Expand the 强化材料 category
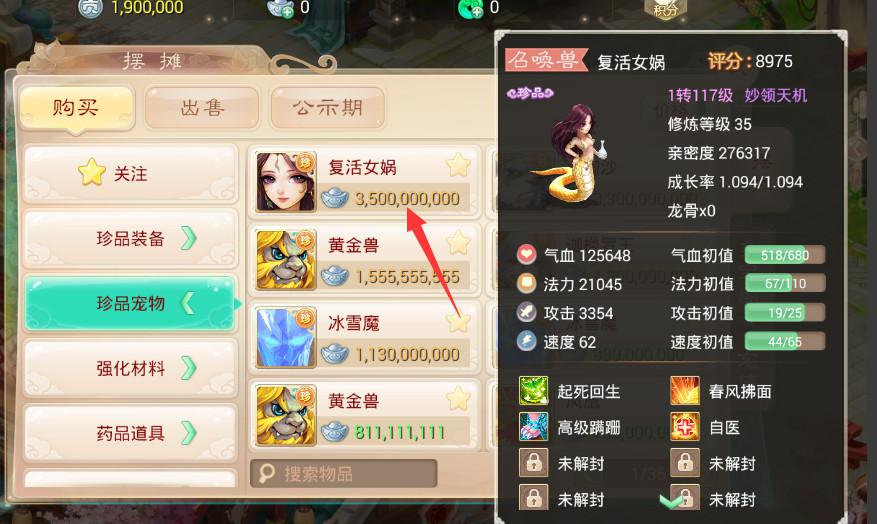877x524 pixels. point(131,368)
